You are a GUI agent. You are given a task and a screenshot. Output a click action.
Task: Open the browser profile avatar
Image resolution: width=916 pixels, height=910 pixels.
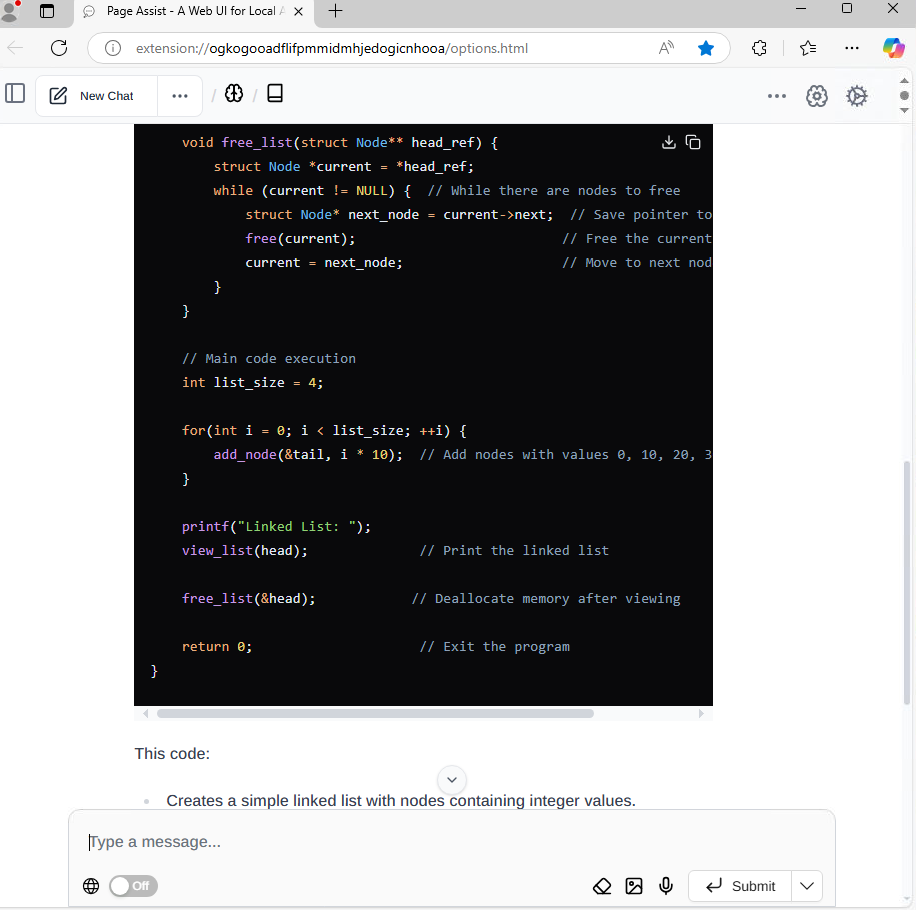coord(10,11)
